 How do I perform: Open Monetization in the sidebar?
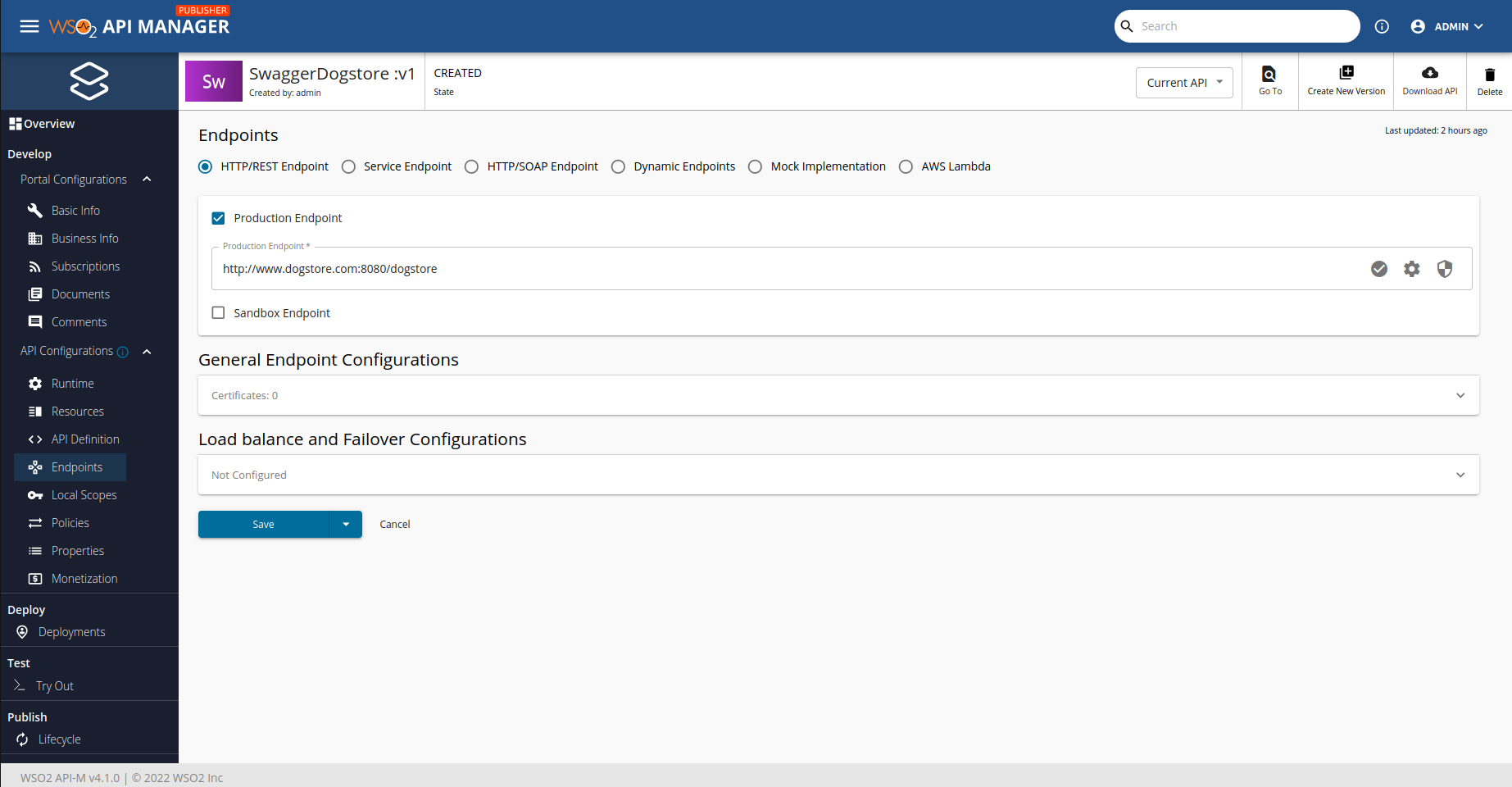coord(84,579)
